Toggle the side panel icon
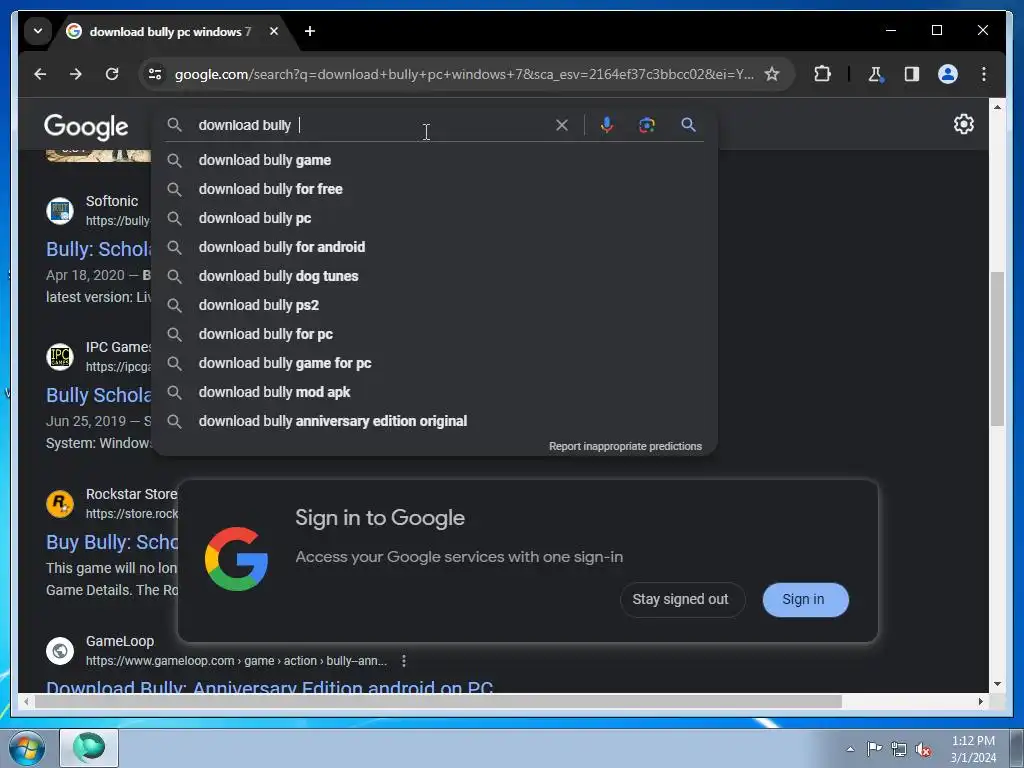 [912, 74]
